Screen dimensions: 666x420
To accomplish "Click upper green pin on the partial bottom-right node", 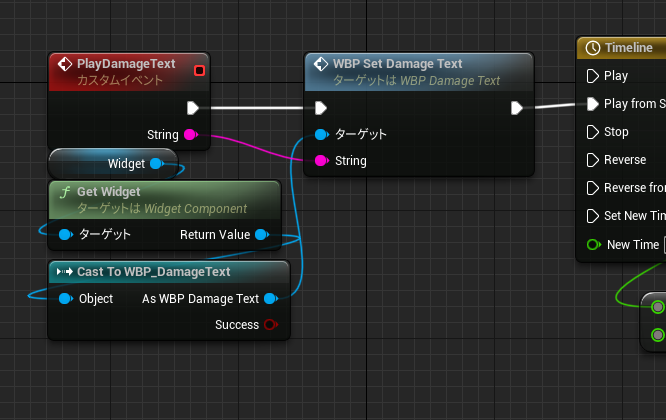I will (x=658, y=307).
